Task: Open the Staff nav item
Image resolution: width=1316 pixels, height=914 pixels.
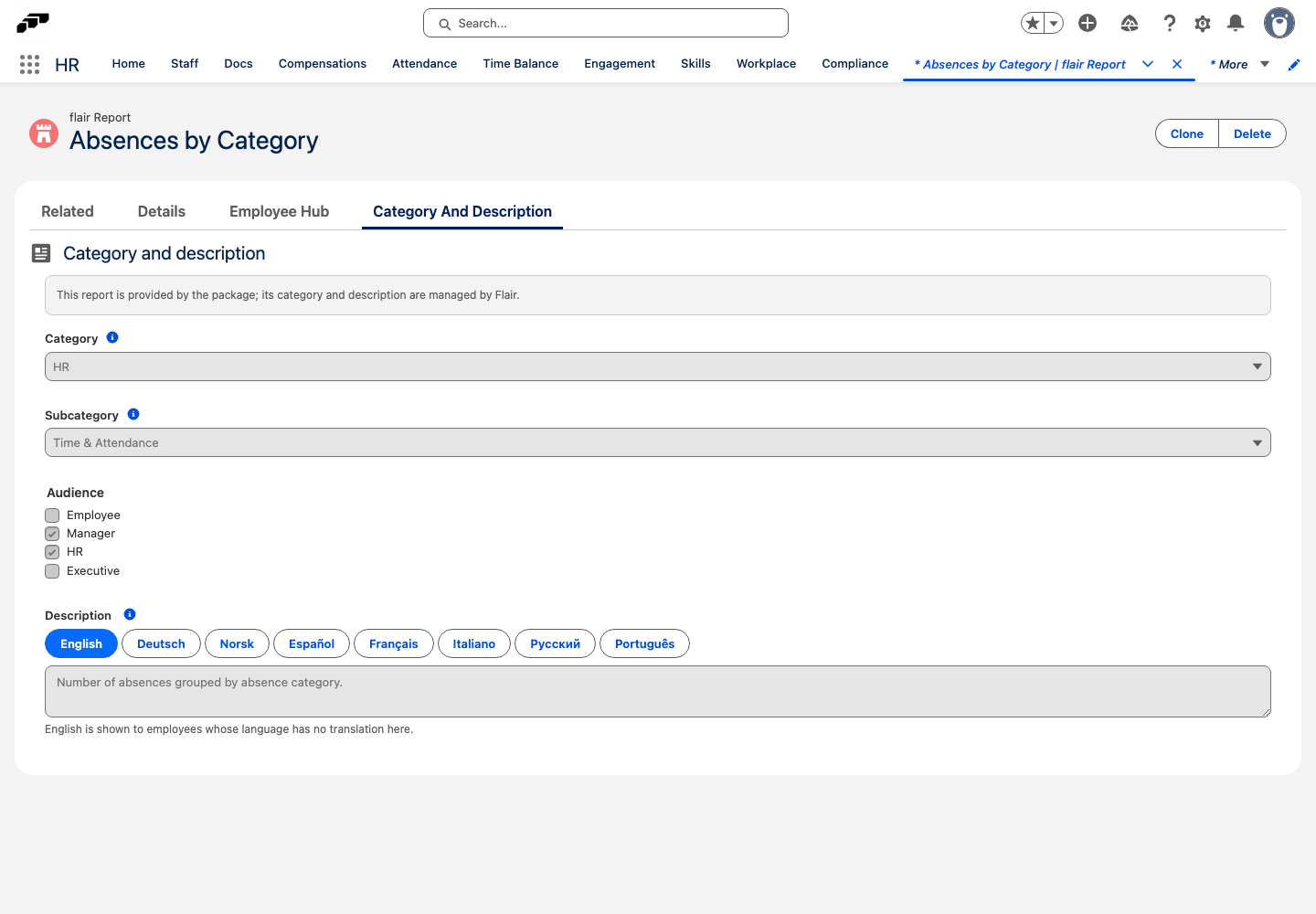Action: click(x=185, y=64)
